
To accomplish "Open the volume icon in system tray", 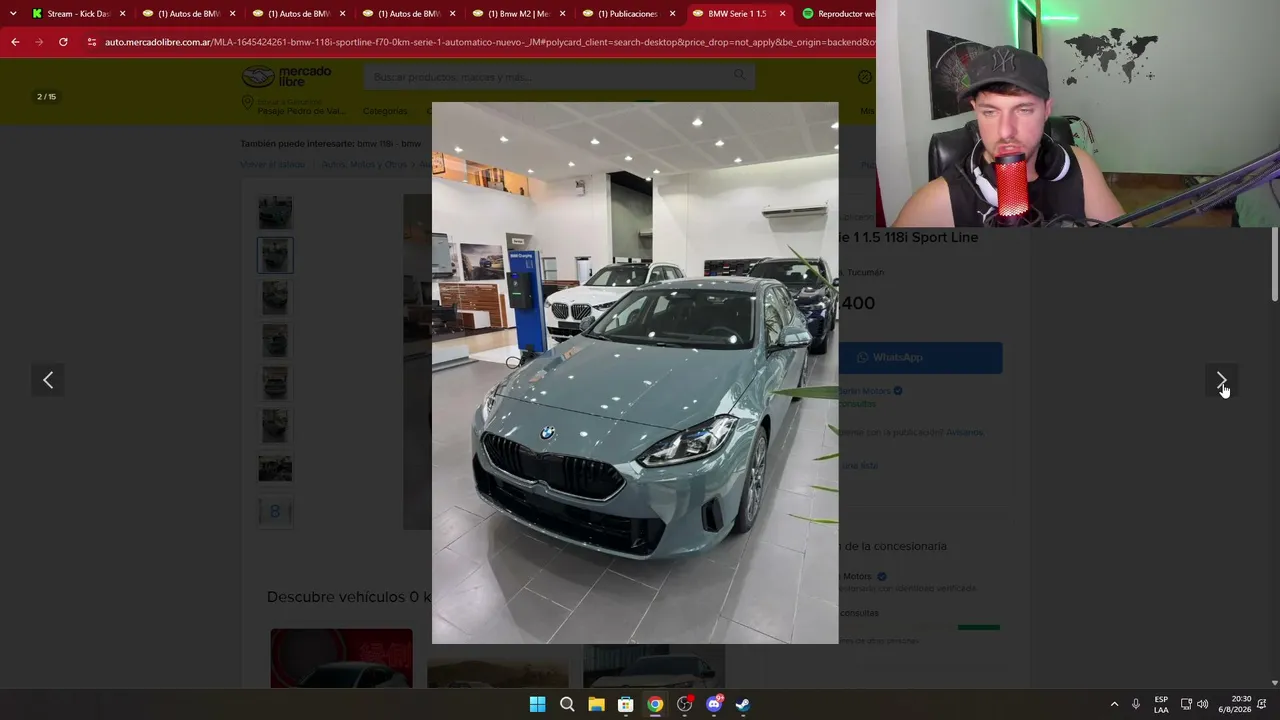I will pos(1203,704).
